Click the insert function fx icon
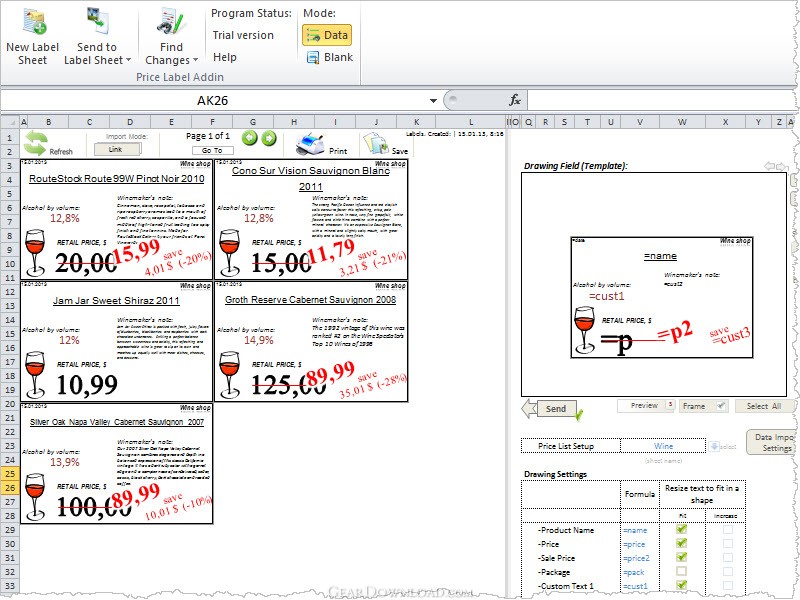800x600 pixels. click(x=515, y=100)
